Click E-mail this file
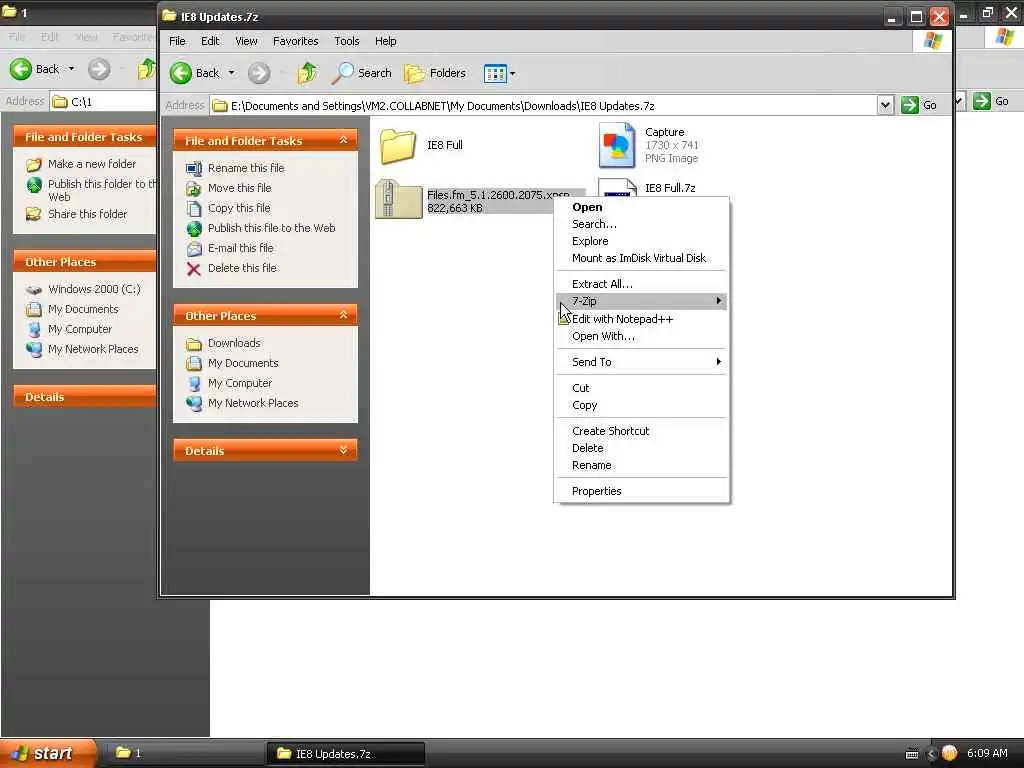1024x768 pixels. tap(240, 248)
